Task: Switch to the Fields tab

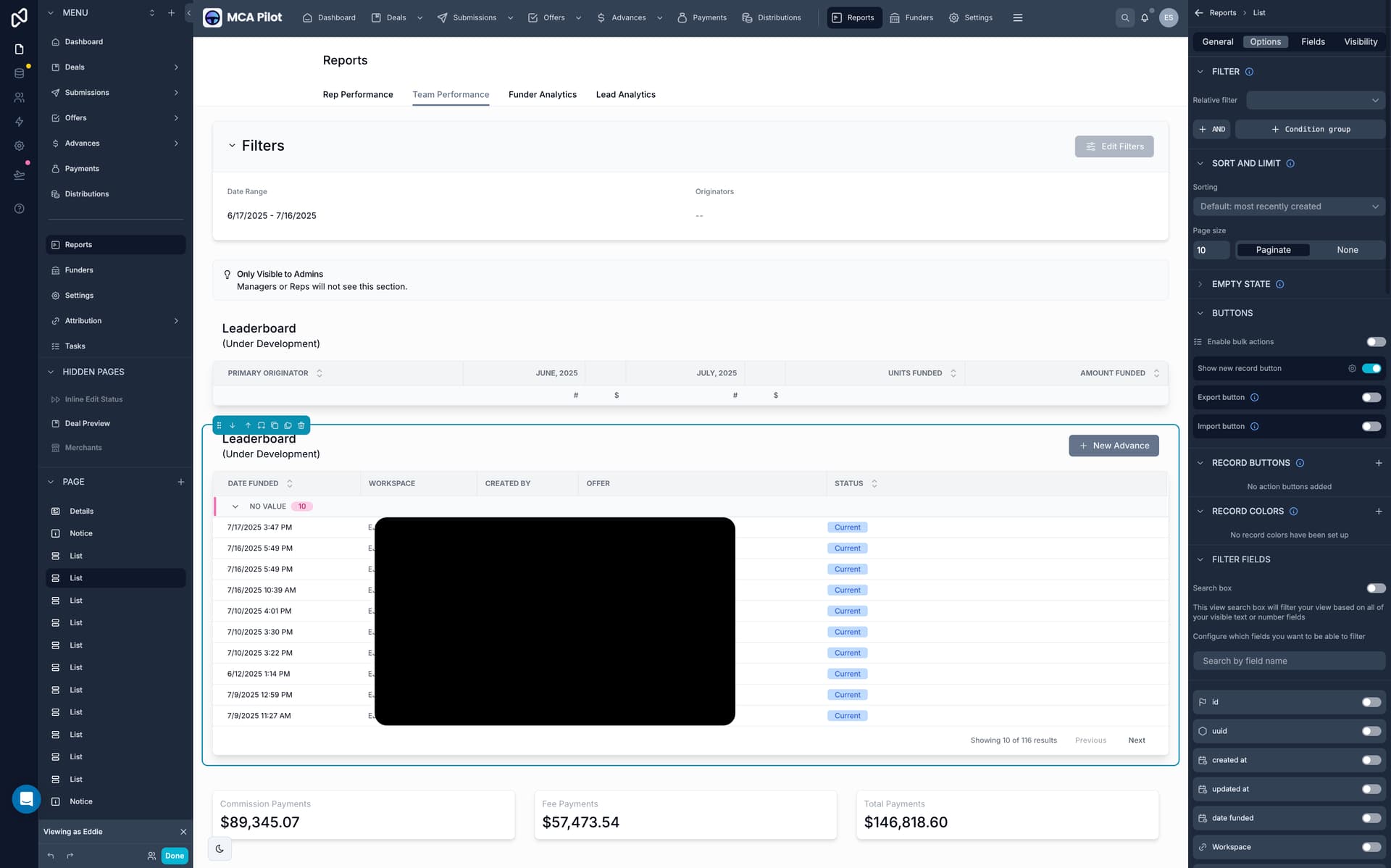Action: coord(1312,42)
